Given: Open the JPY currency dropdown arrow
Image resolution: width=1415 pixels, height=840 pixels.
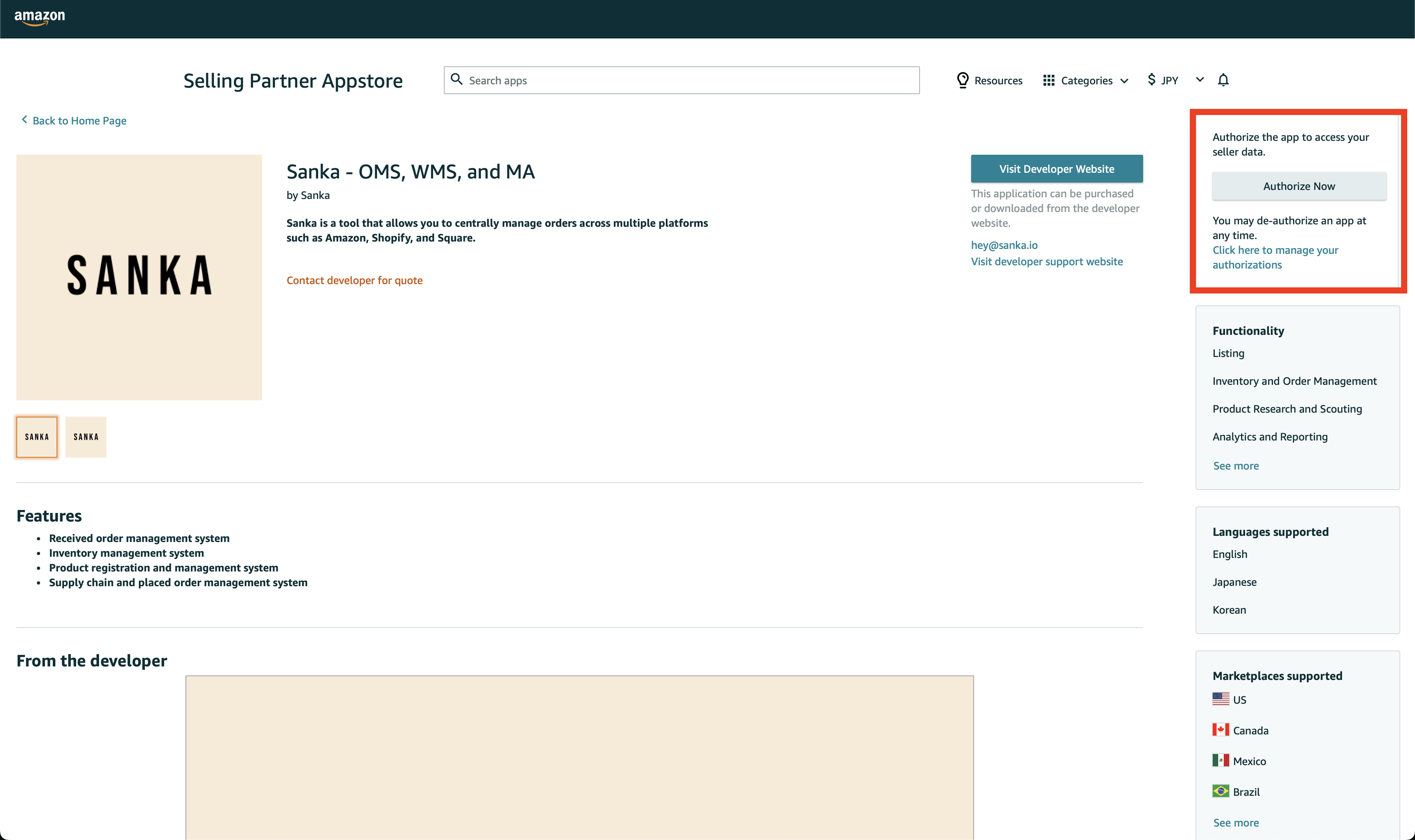Looking at the screenshot, I should click(x=1199, y=80).
